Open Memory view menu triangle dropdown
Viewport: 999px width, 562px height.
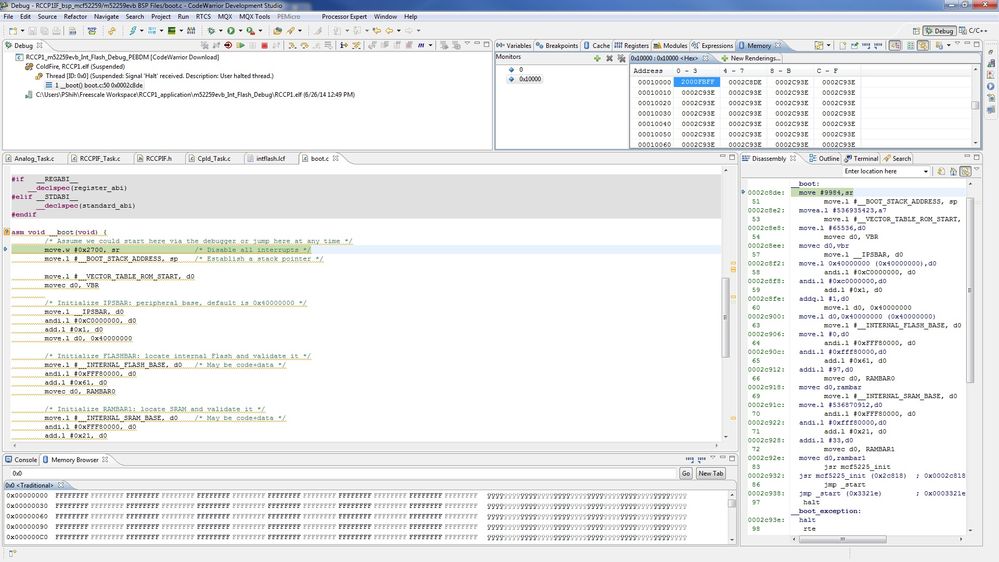[958, 43]
